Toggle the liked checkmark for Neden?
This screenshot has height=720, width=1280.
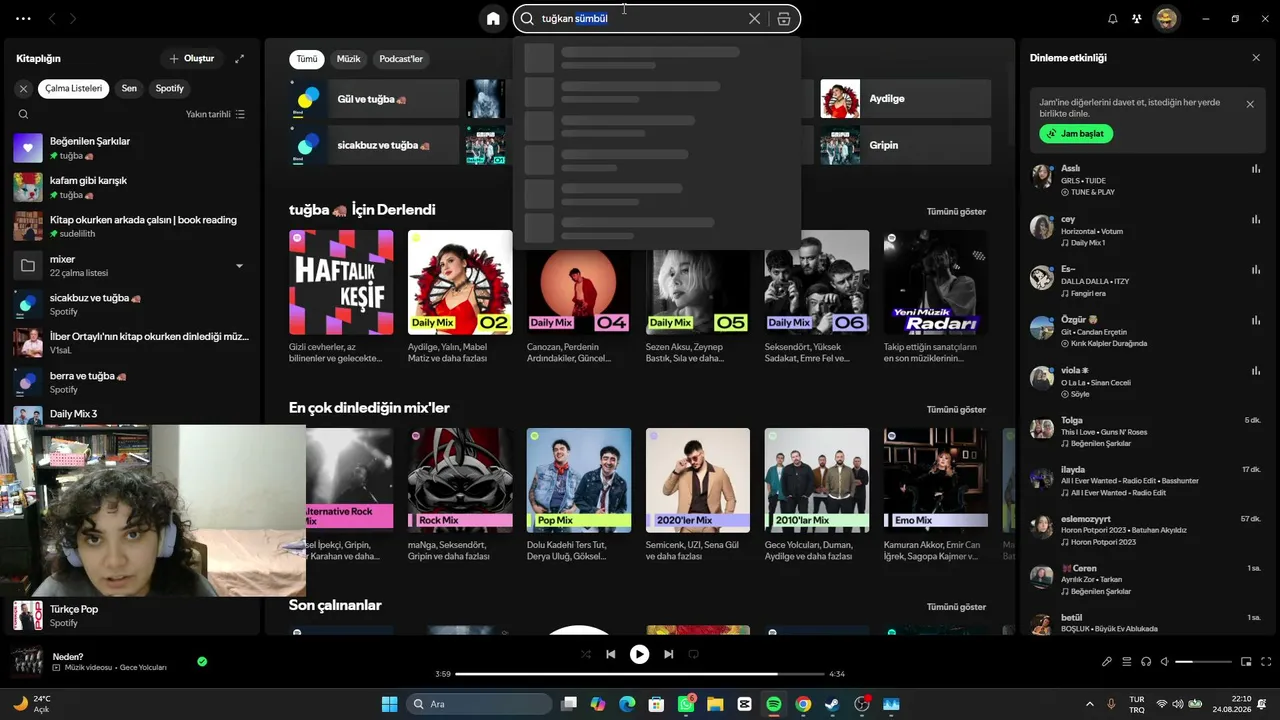(x=202, y=661)
